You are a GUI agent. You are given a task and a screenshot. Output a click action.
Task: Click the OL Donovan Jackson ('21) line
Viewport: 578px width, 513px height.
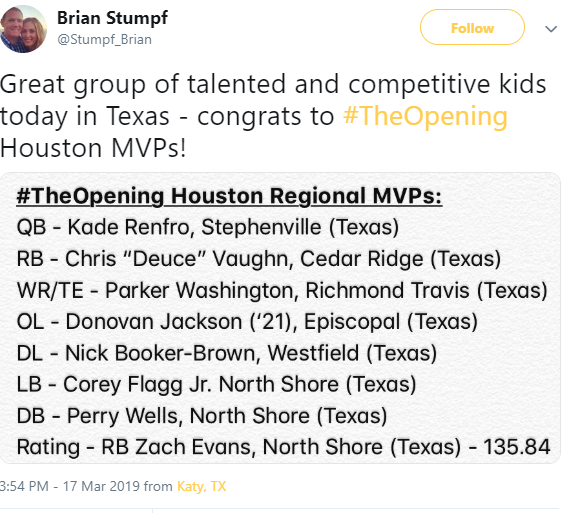pyautogui.click(x=247, y=322)
